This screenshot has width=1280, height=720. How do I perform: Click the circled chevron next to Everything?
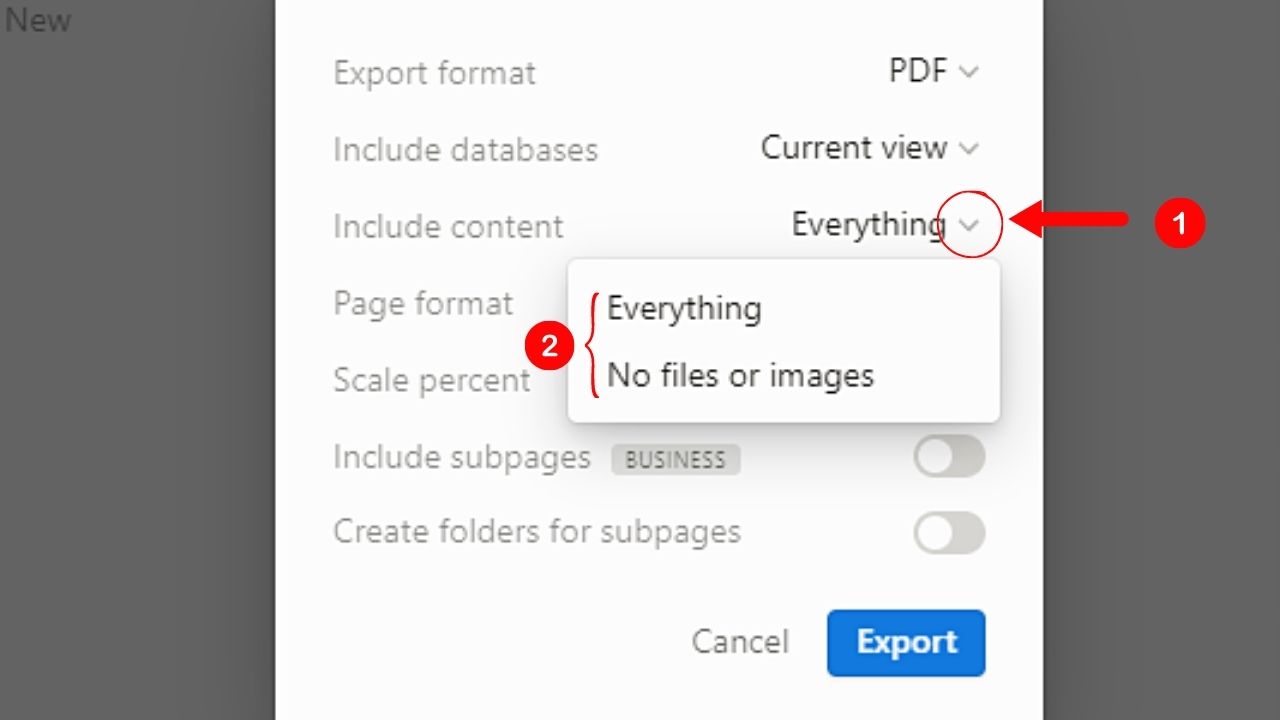[x=968, y=225]
